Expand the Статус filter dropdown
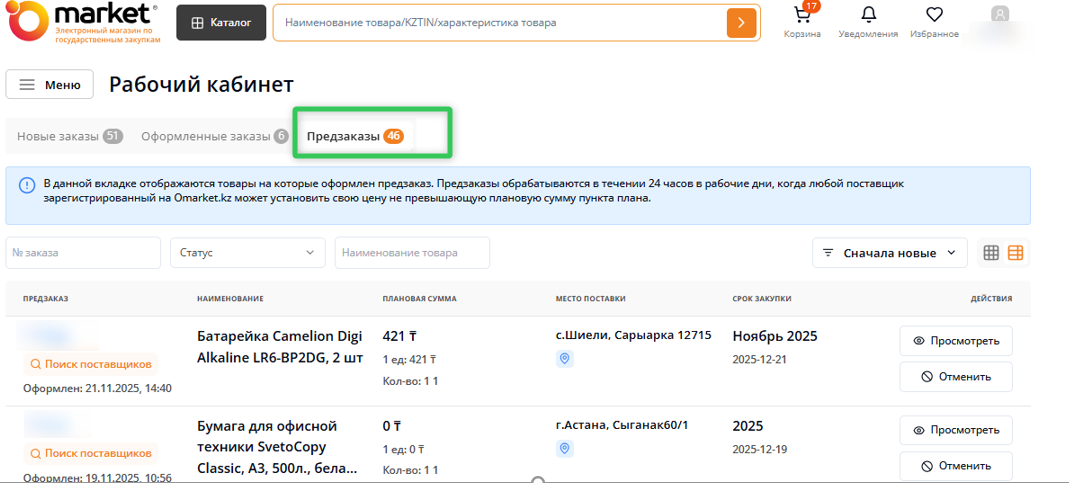Image resolution: width=1069 pixels, height=483 pixels. pos(247,253)
